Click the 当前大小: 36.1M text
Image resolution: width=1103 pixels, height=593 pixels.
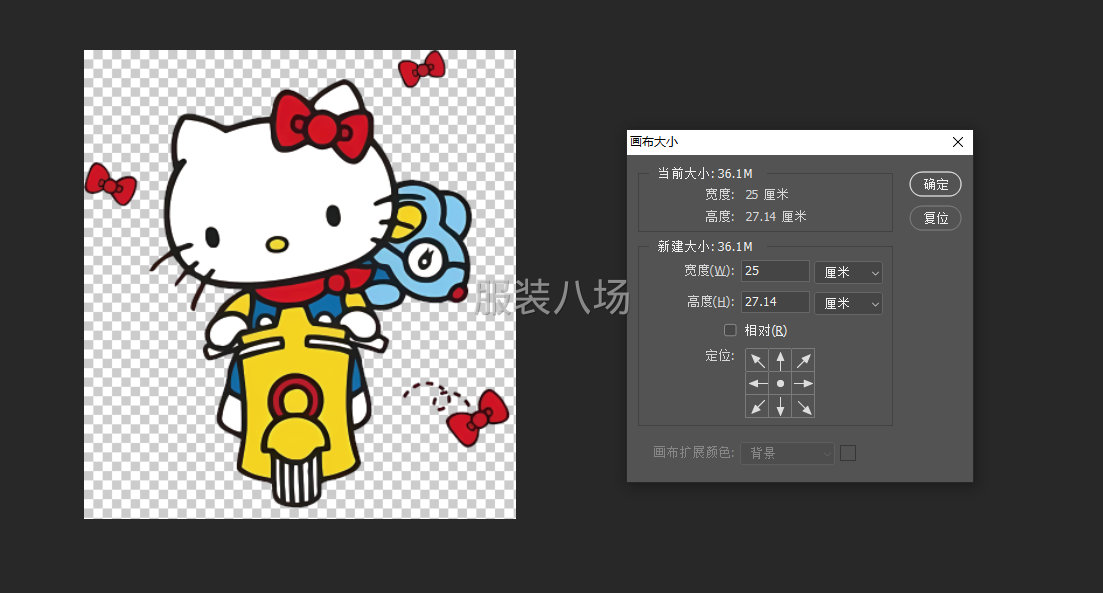(x=705, y=173)
